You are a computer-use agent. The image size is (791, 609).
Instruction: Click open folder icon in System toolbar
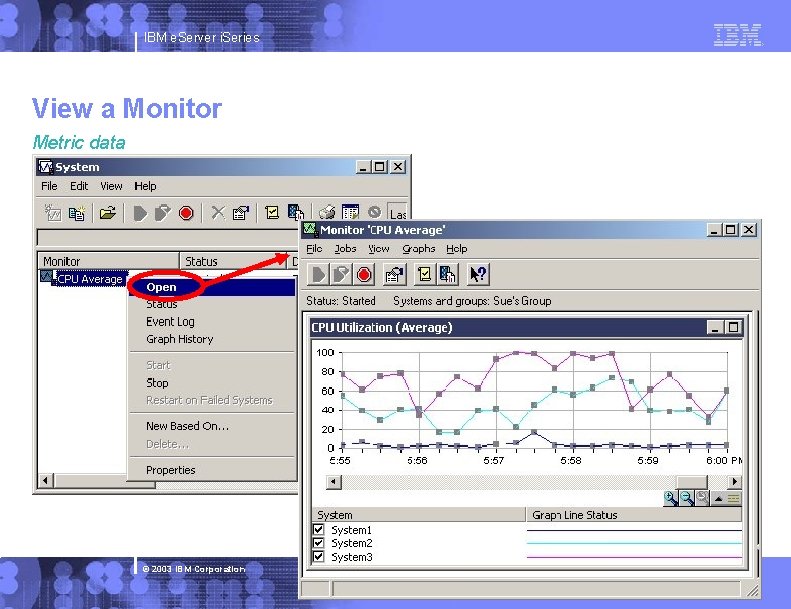click(x=107, y=213)
